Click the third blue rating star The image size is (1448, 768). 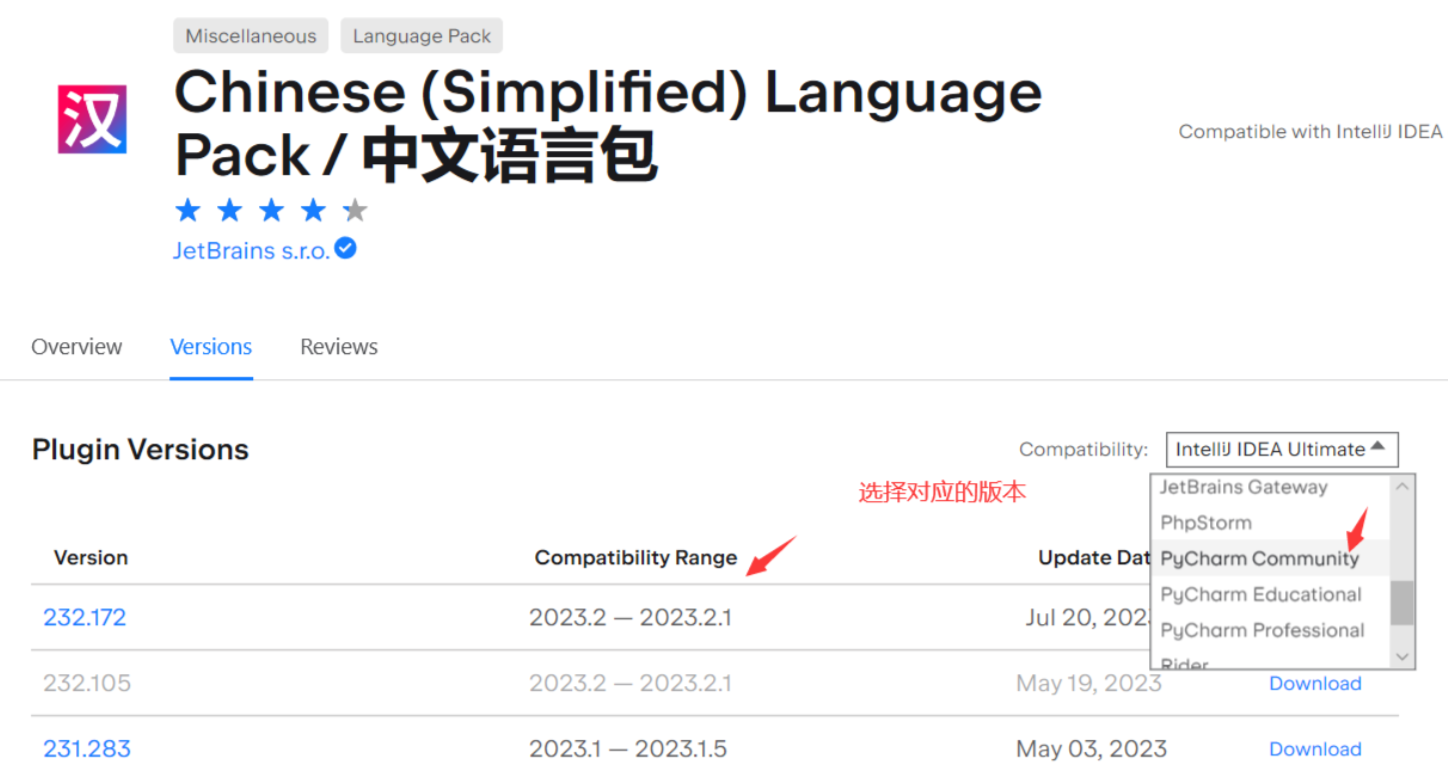tap(272, 210)
